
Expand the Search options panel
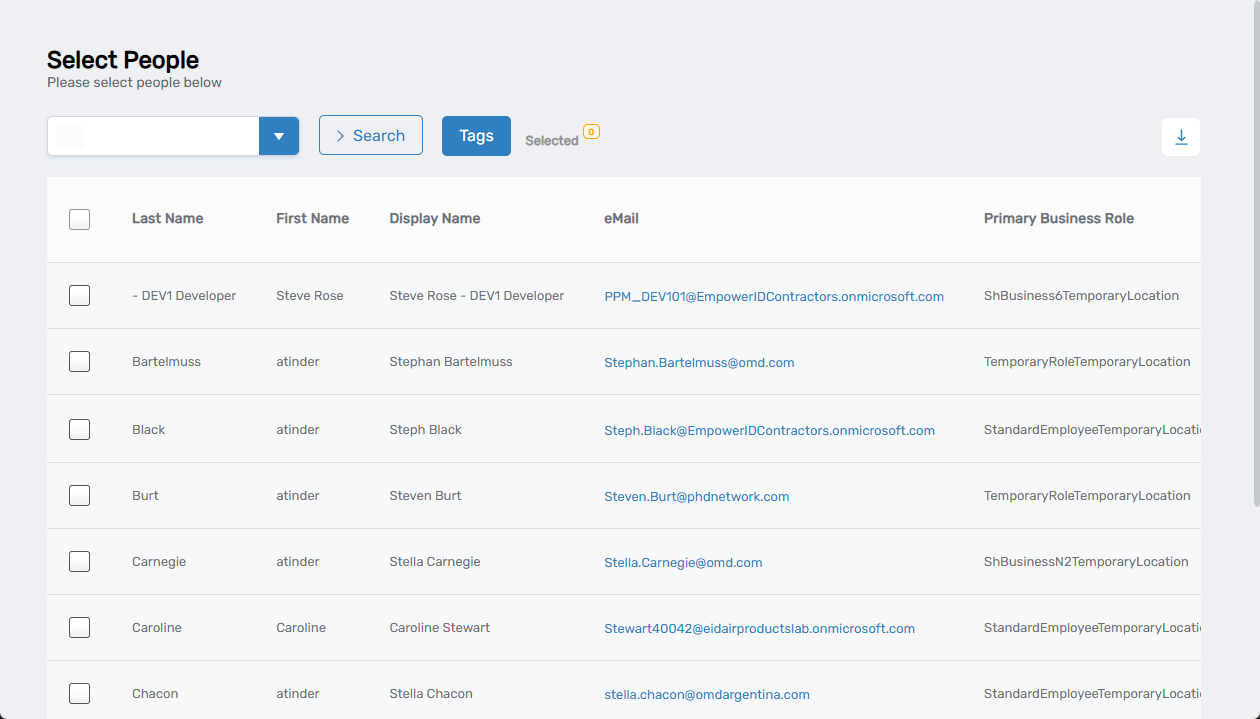coord(370,135)
